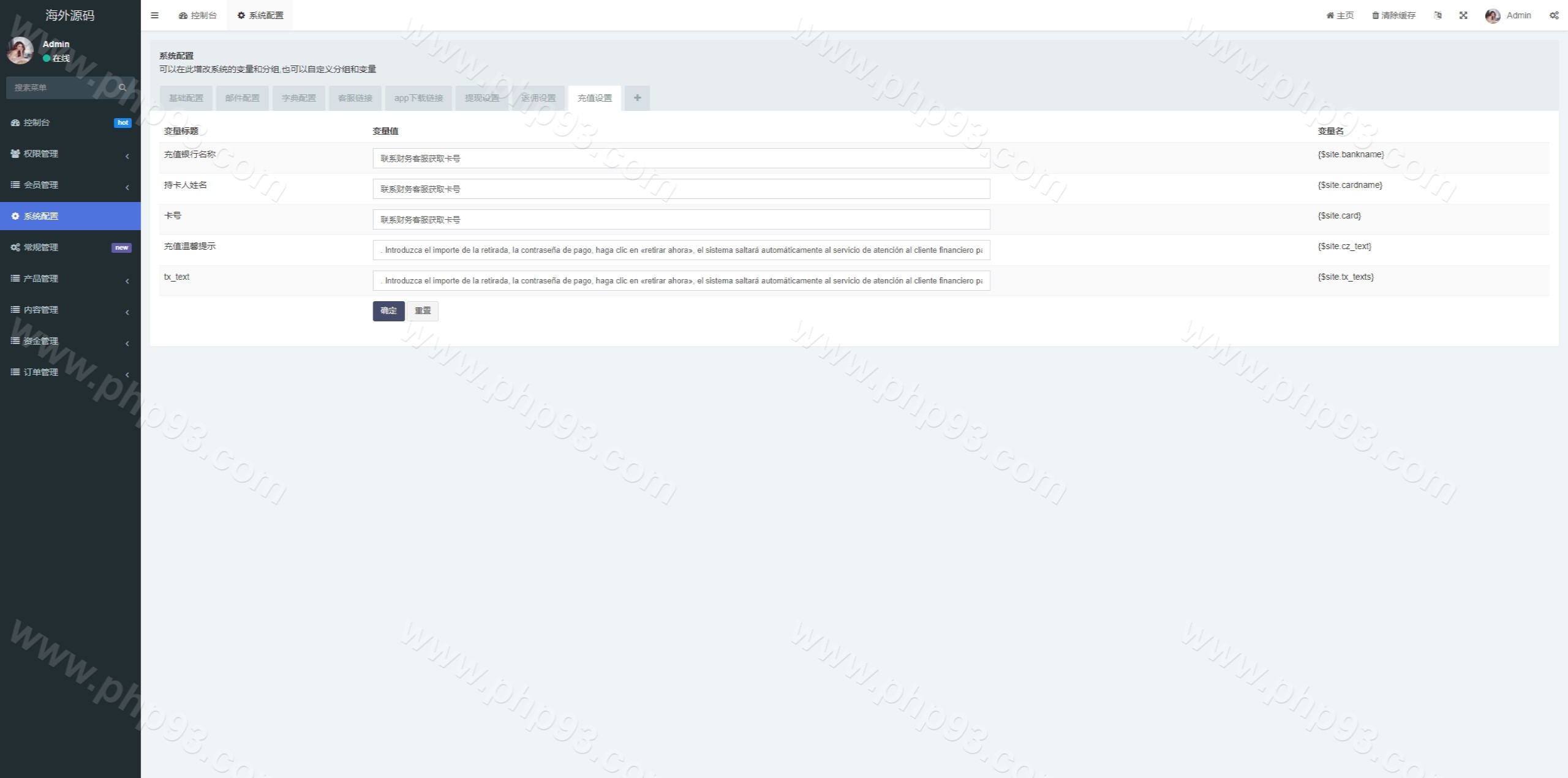The image size is (1568, 778).
Task: Expand 资金管理 sidebar menu
Action: coord(70,341)
